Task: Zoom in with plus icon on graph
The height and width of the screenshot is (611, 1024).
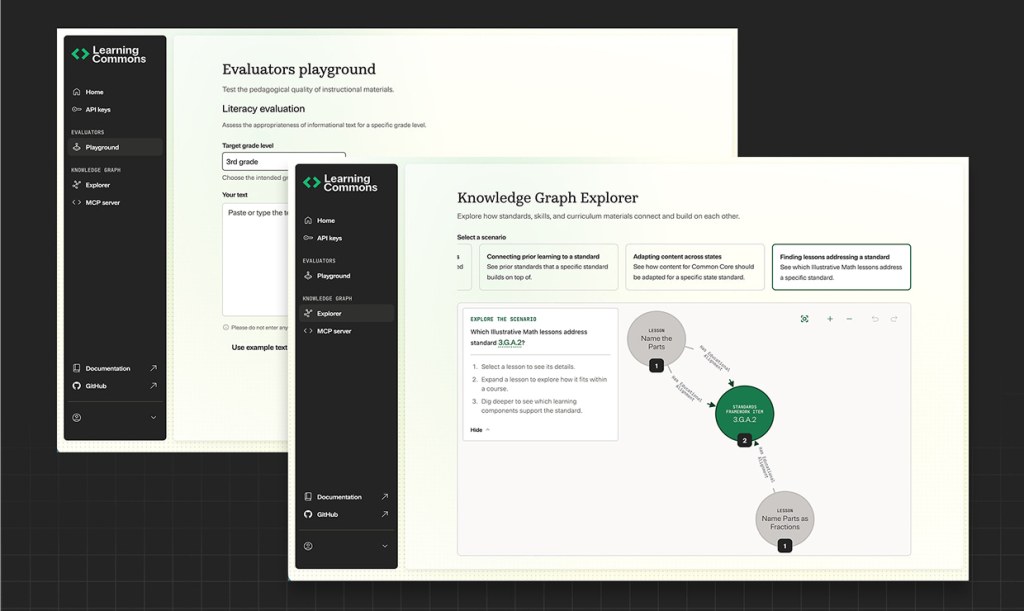Action: [830, 319]
